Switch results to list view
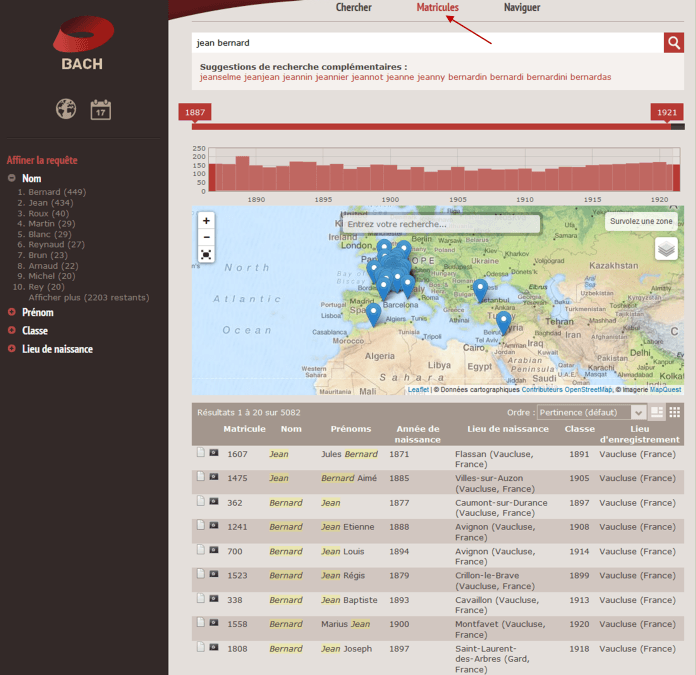The height and width of the screenshot is (675, 696). tap(657, 412)
